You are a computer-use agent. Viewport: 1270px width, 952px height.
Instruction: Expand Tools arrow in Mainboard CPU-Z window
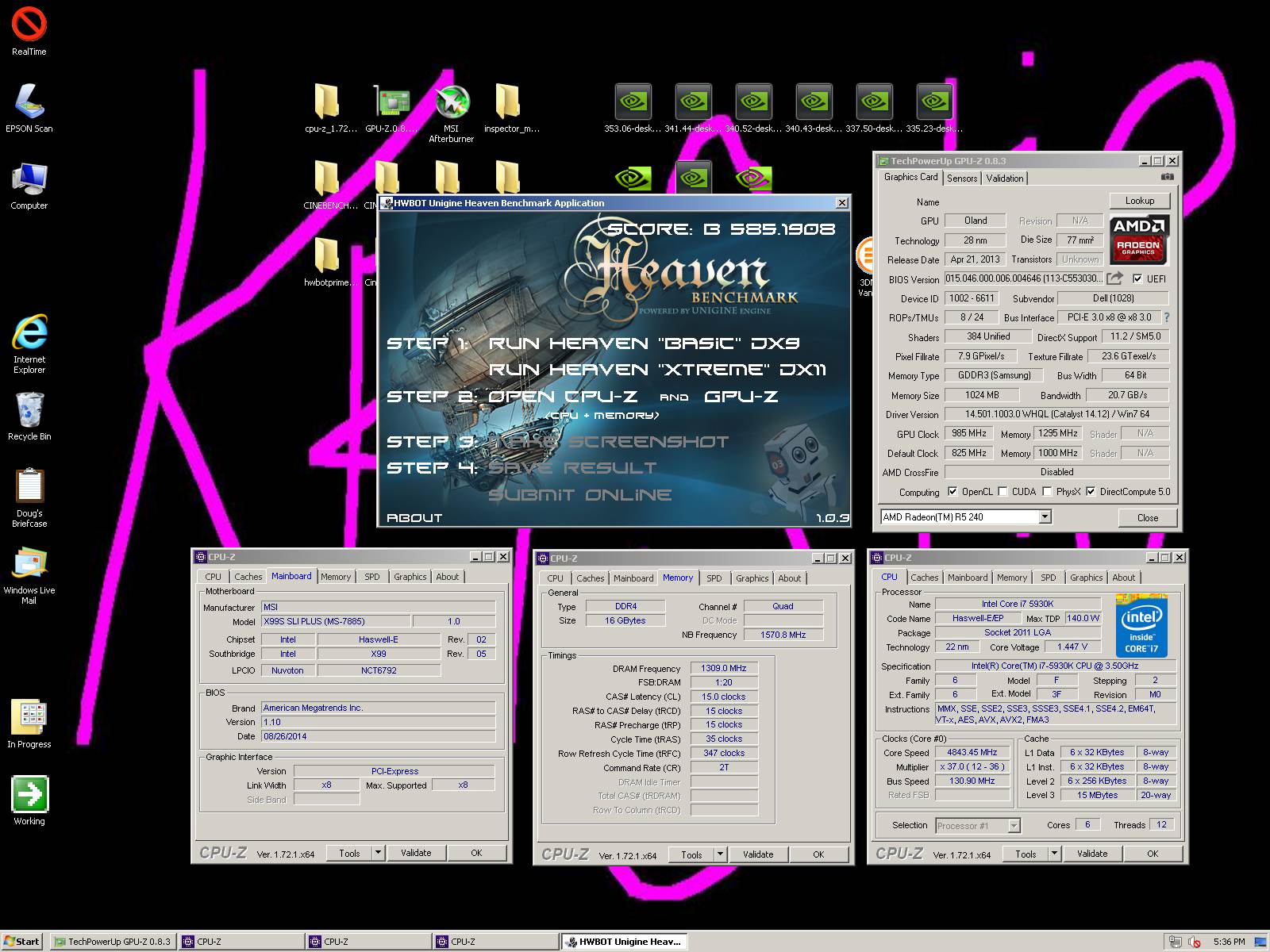point(378,853)
